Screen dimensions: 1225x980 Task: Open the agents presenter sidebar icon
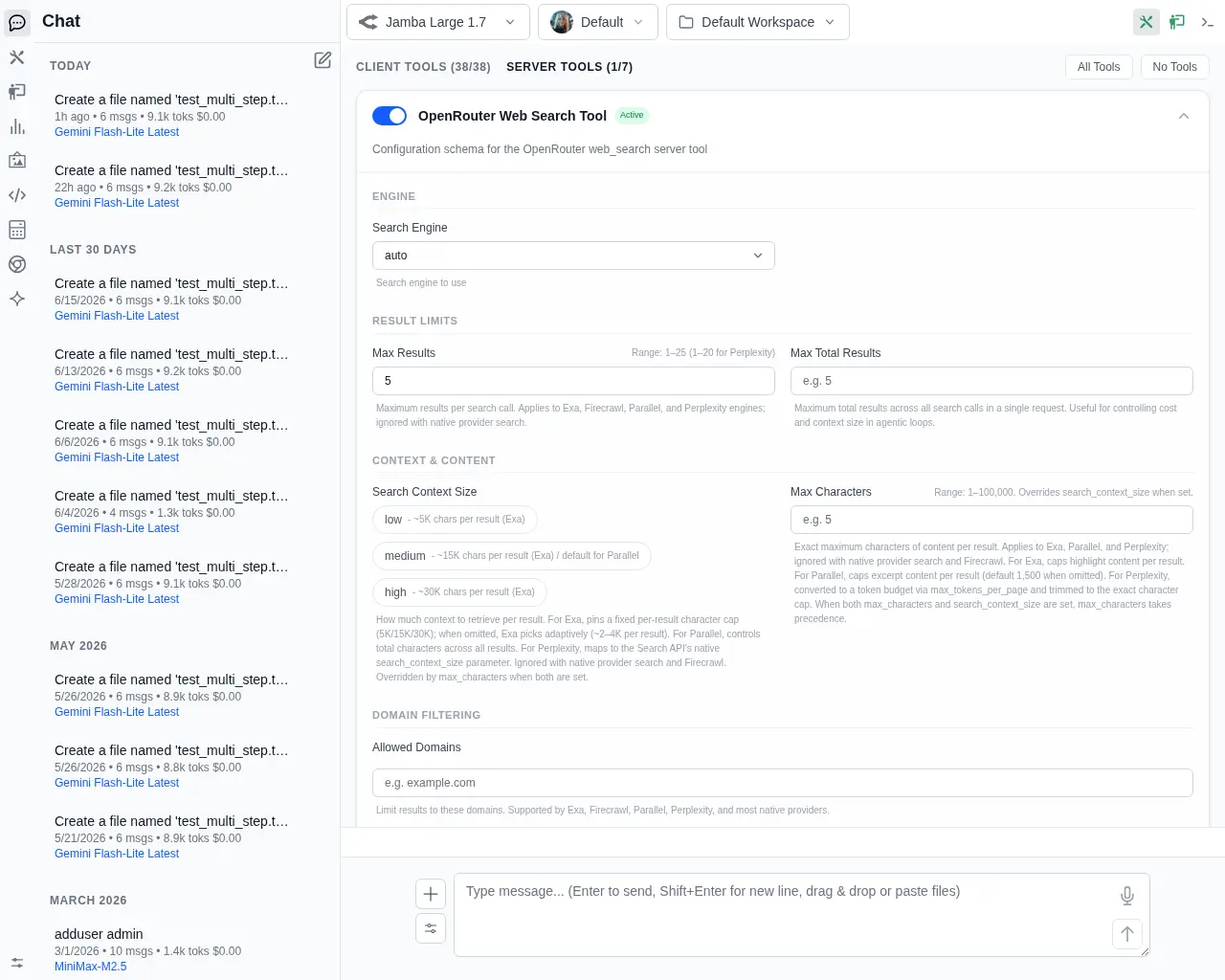(x=17, y=92)
